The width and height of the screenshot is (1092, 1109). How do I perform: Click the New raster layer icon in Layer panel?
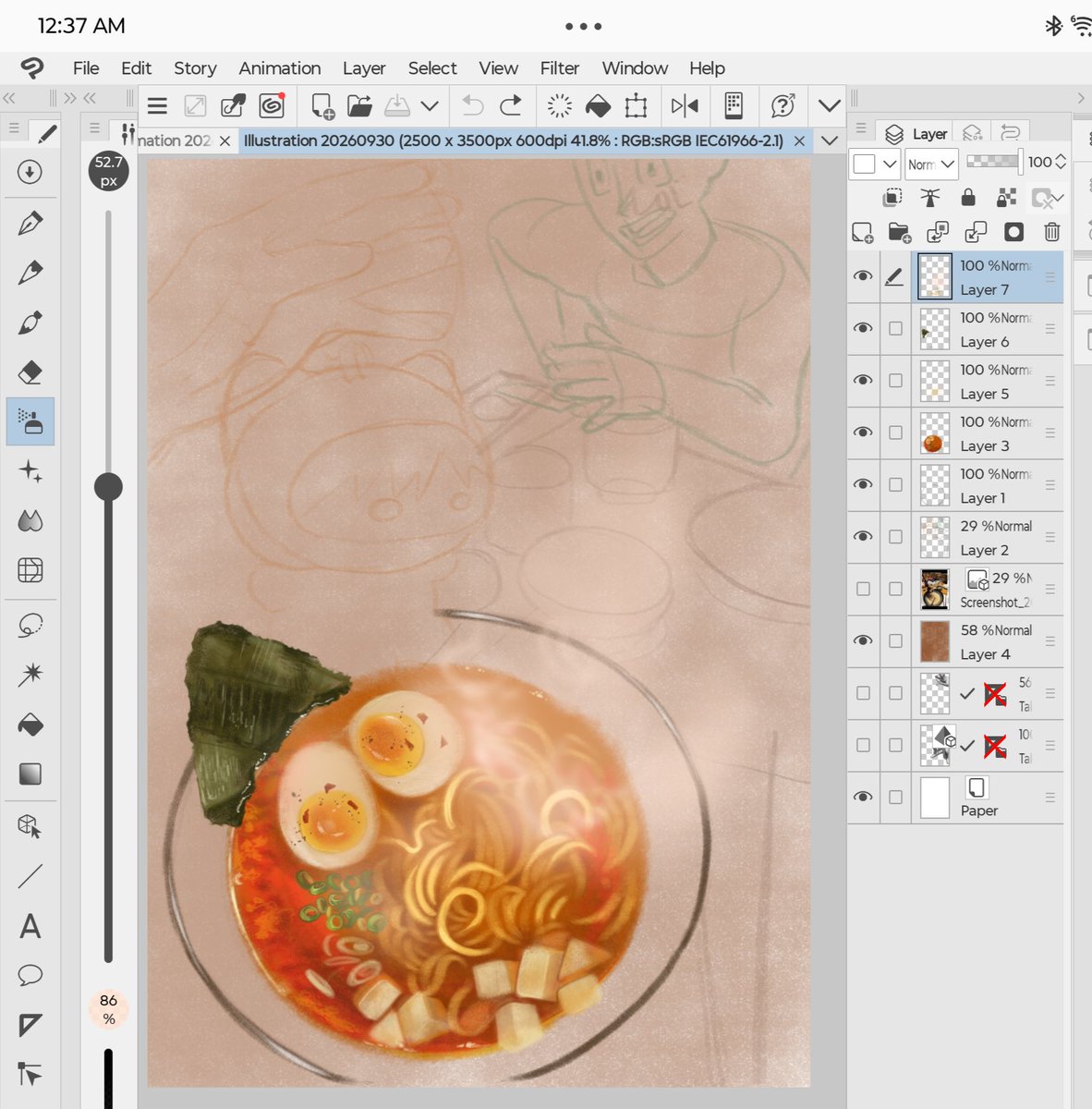click(x=862, y=232)
